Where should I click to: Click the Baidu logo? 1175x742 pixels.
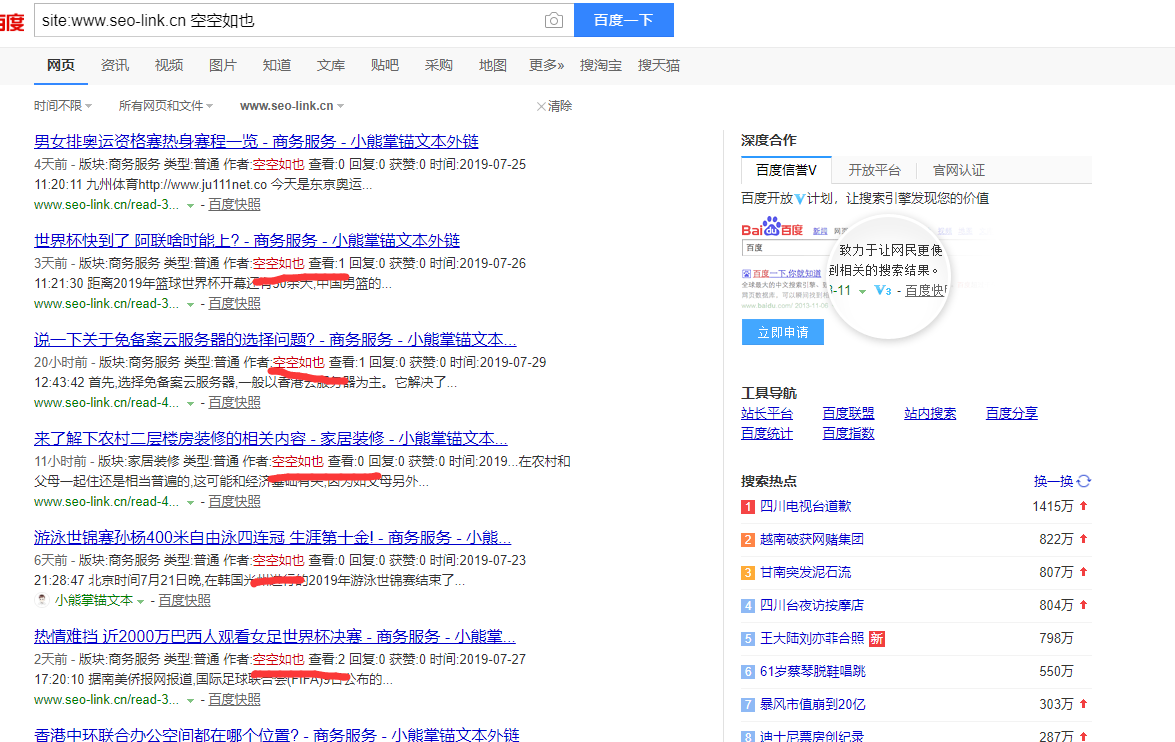tap(12, 21)
